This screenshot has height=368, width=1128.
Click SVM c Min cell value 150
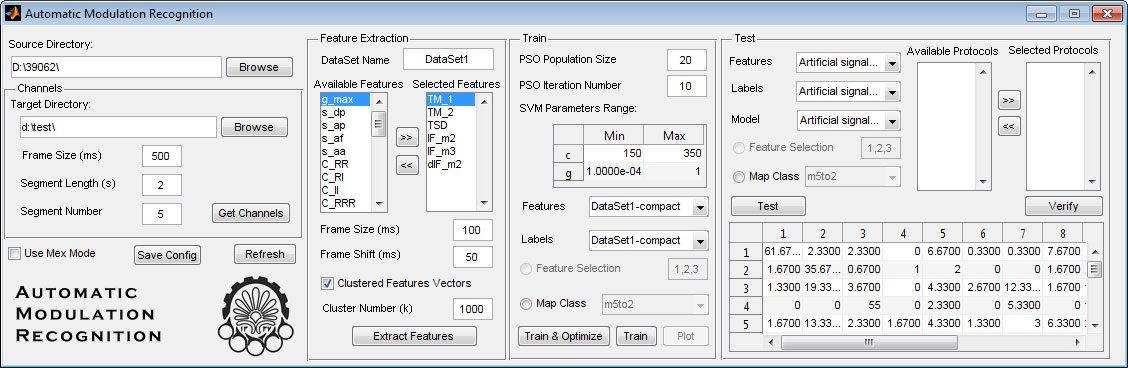coord(614,154)
